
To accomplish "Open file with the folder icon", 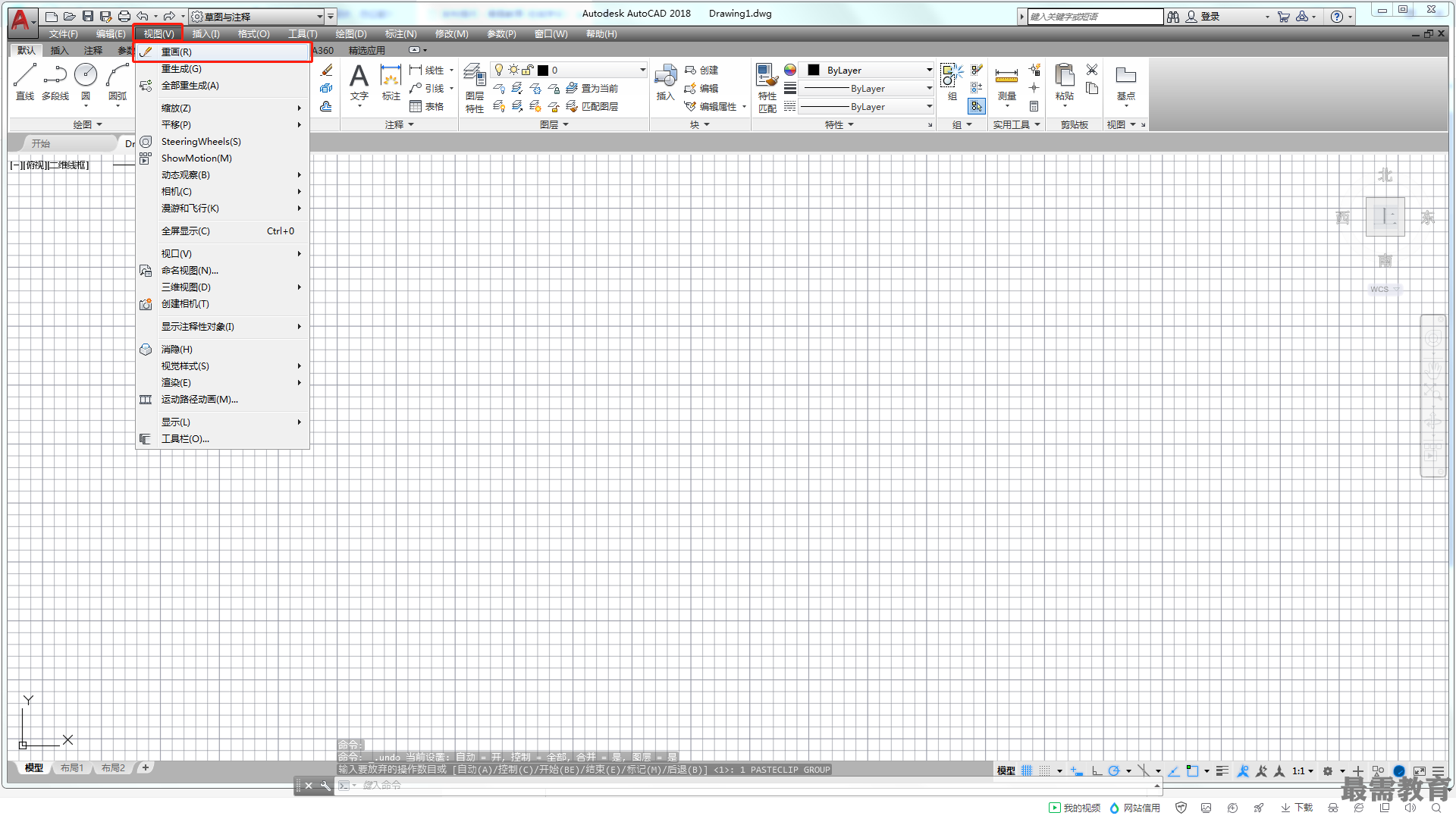I will coord(69,16).
